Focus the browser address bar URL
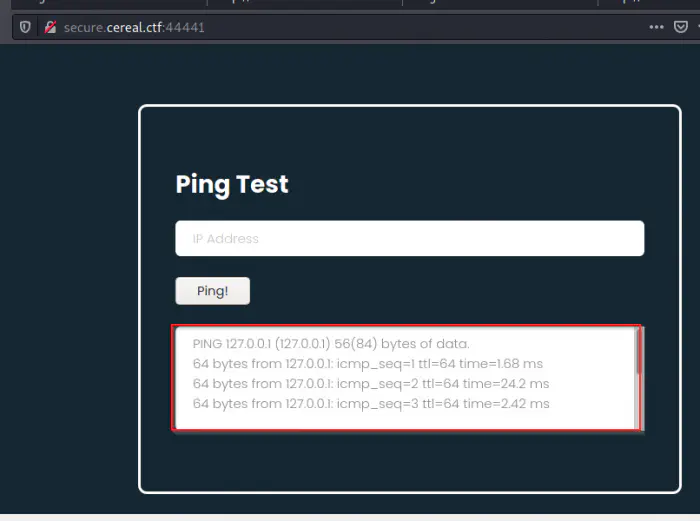The width and height of the screenshot is (700, 521). coord(300,27)
